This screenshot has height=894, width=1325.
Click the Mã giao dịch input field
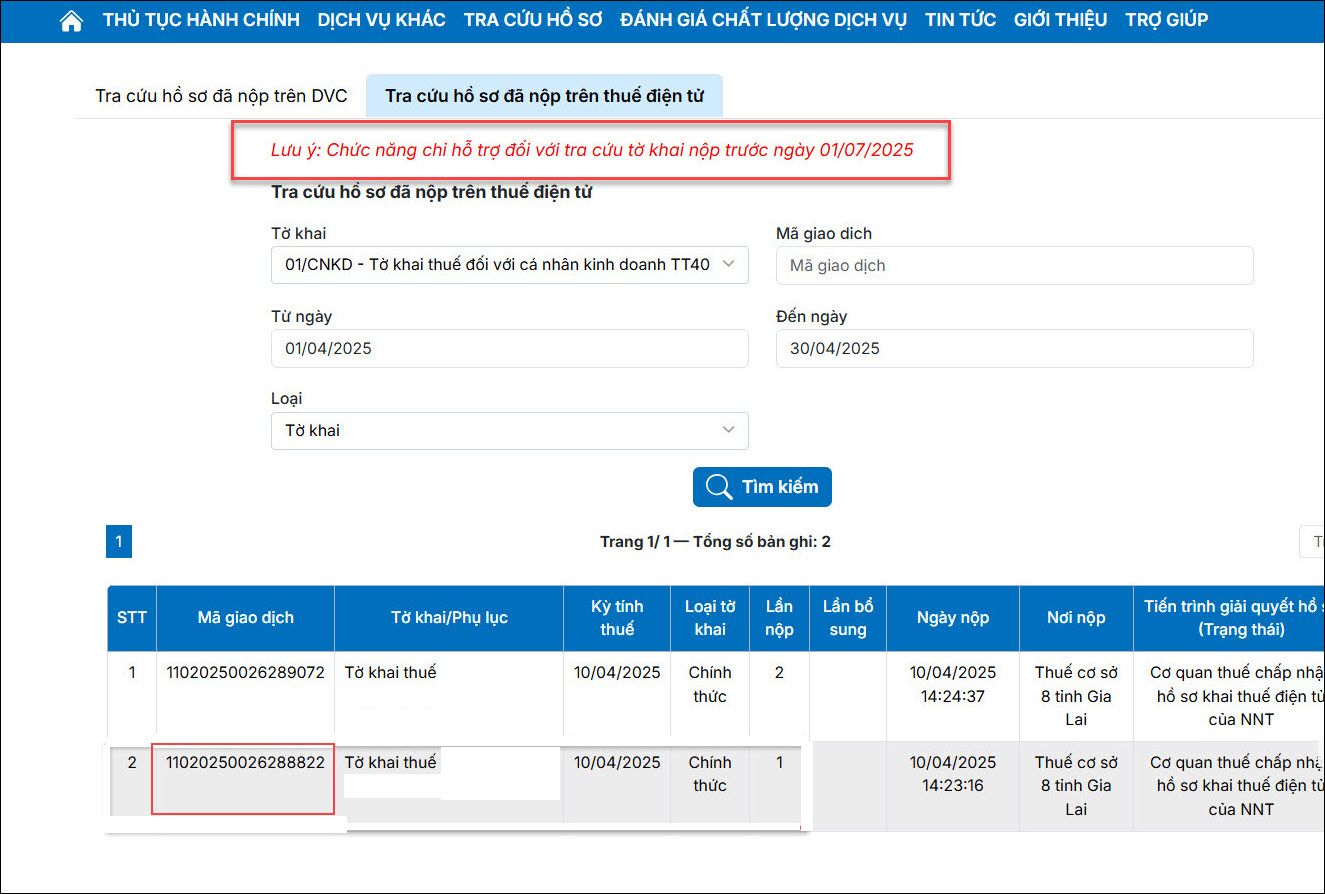(x=1014, y=266)
